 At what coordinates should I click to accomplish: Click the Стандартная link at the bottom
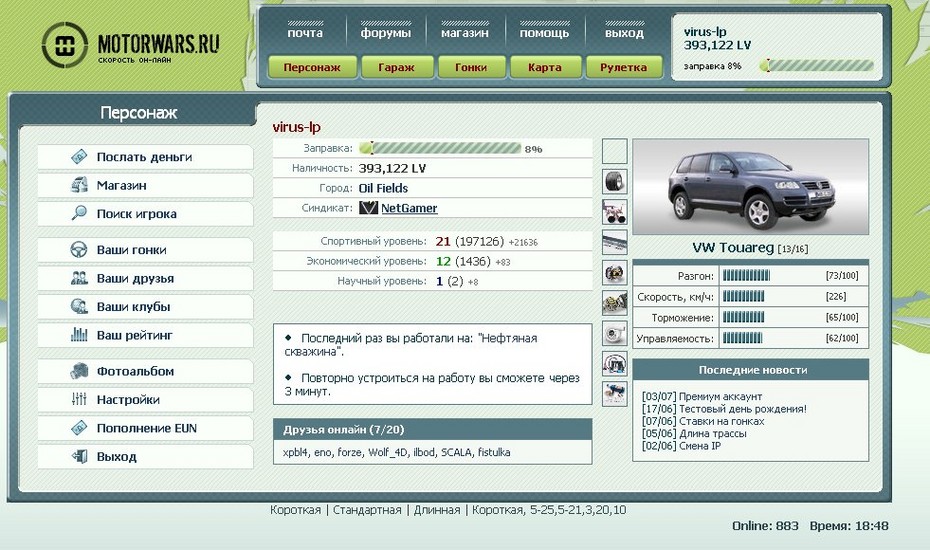(367, 510)
